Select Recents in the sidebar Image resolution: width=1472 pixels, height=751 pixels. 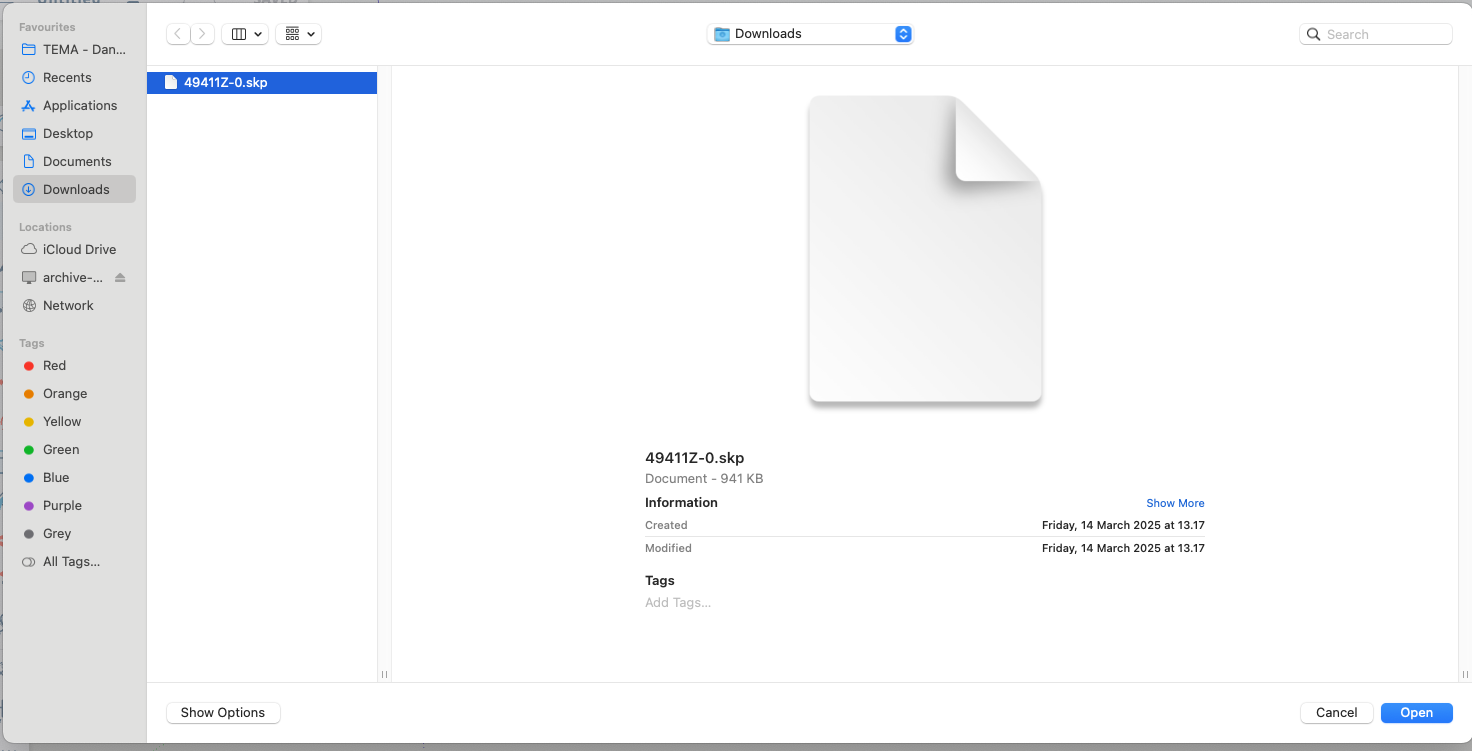[x=67, y=77]
